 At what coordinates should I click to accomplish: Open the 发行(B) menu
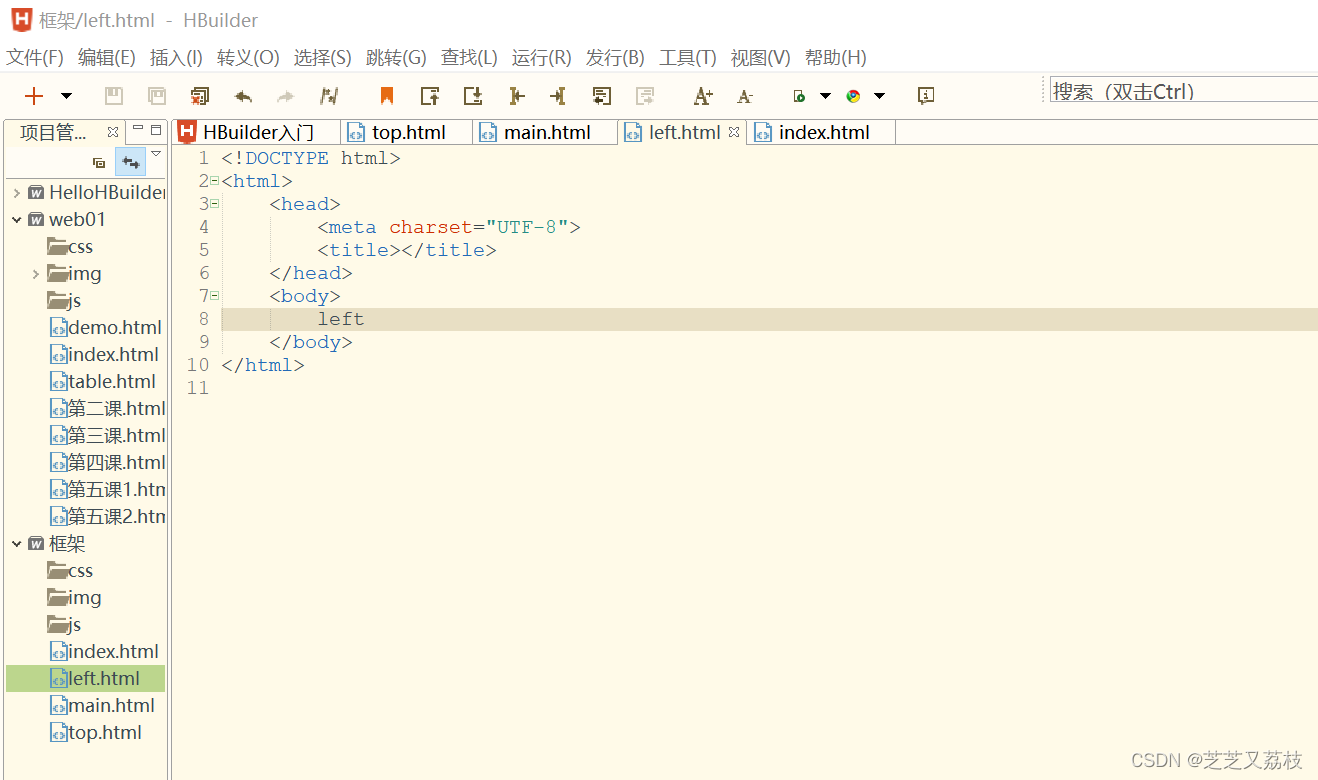615,58
